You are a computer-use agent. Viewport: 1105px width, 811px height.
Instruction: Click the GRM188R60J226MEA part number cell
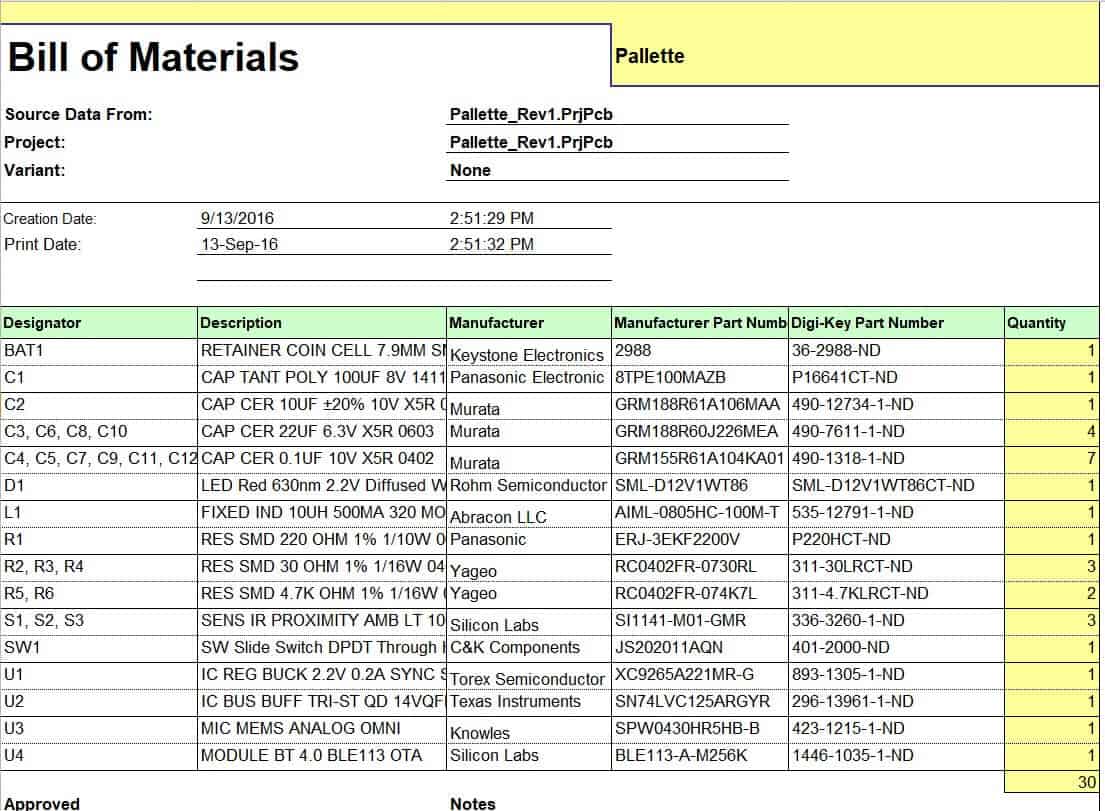pyautogui.click(x=700, y=432)
